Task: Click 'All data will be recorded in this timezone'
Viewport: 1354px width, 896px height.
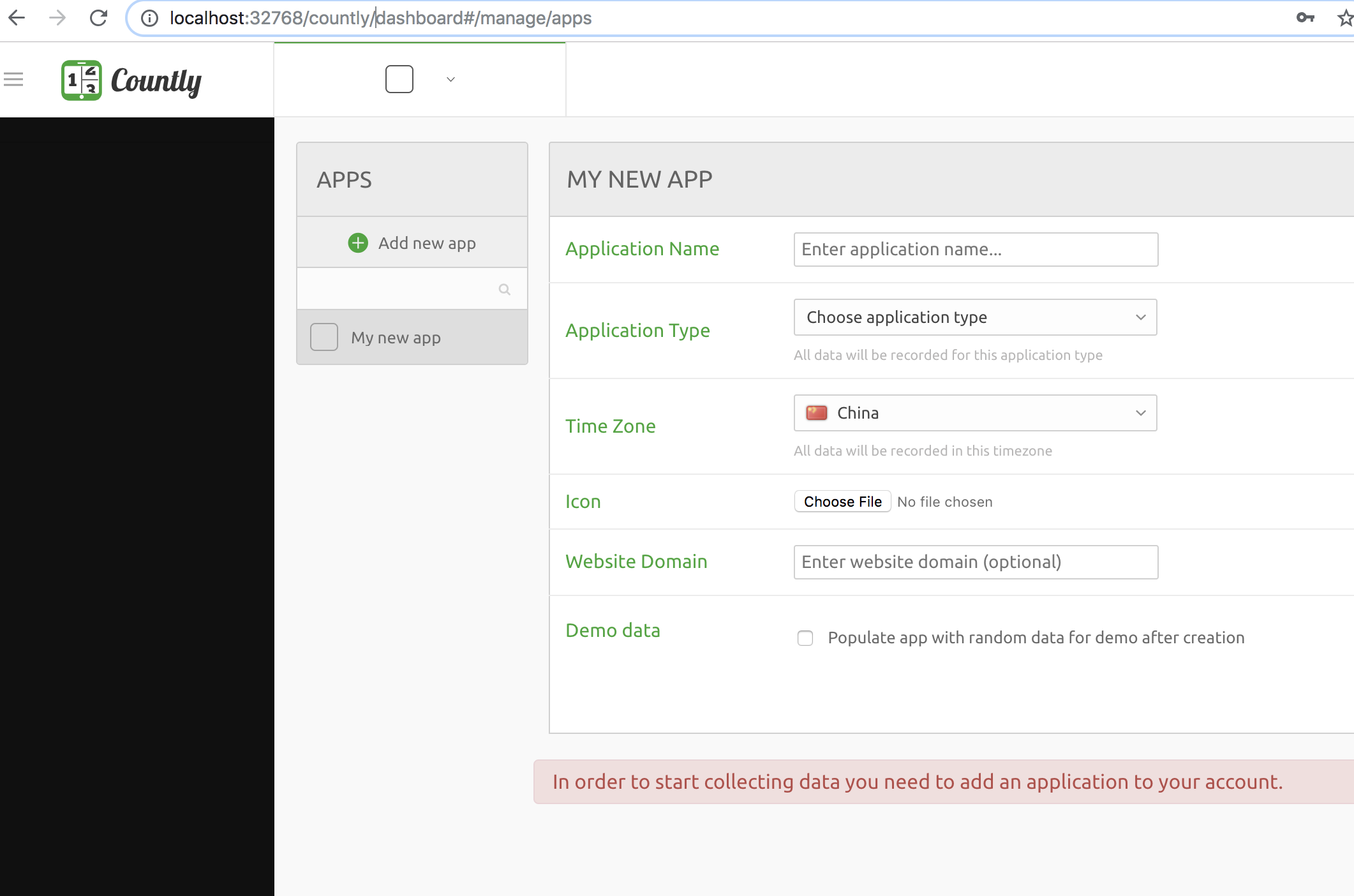Action: 923,451
